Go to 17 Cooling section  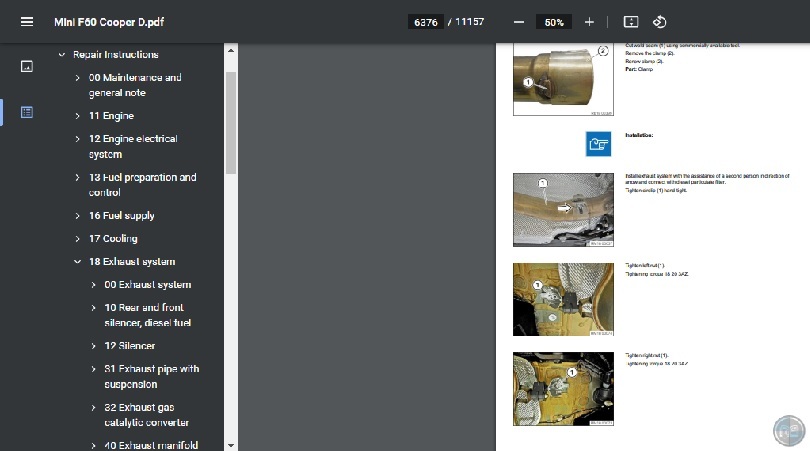point(113,239)
